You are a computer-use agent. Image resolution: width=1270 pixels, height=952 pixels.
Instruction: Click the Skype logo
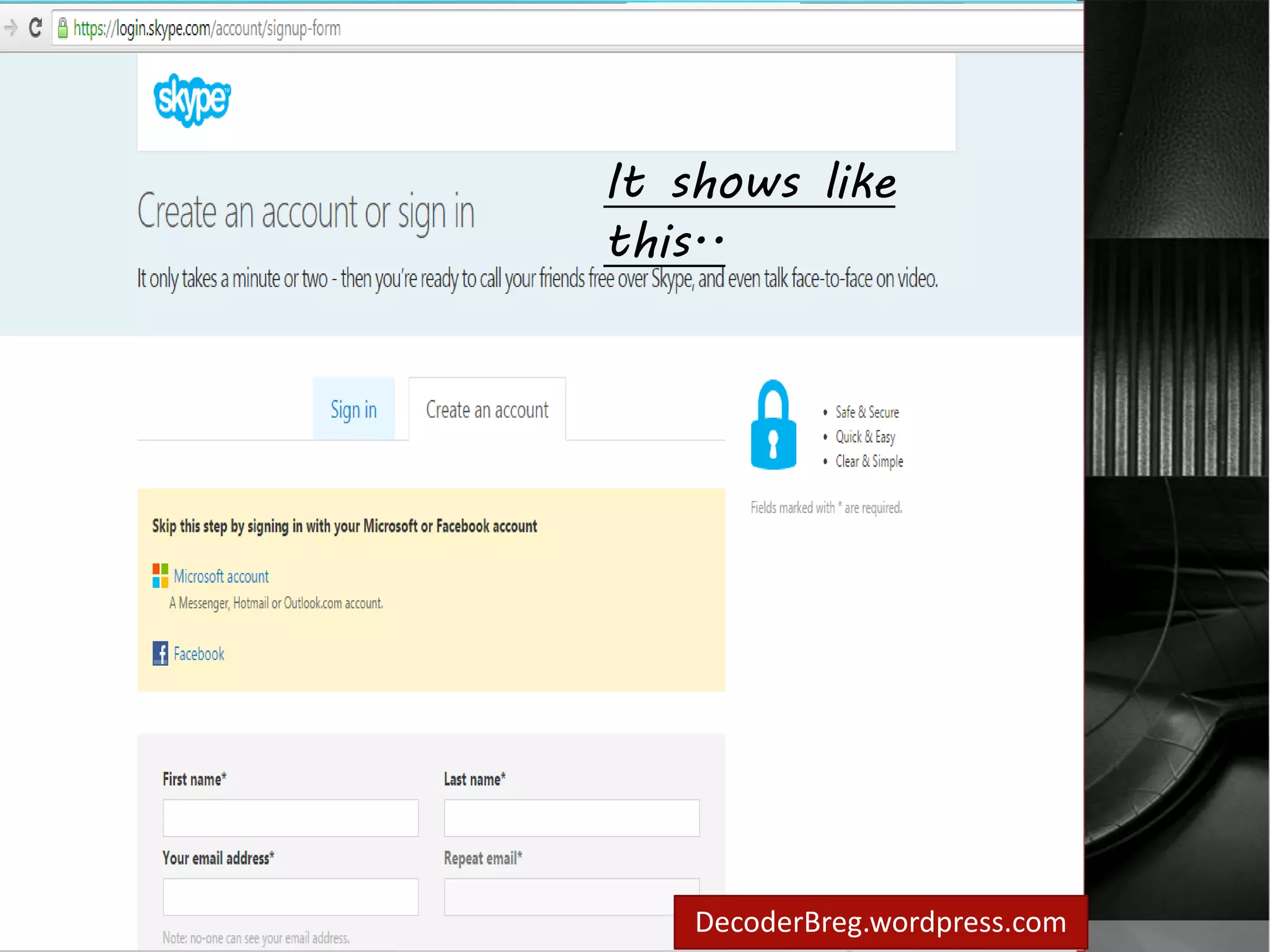click(x=192, y=100)
